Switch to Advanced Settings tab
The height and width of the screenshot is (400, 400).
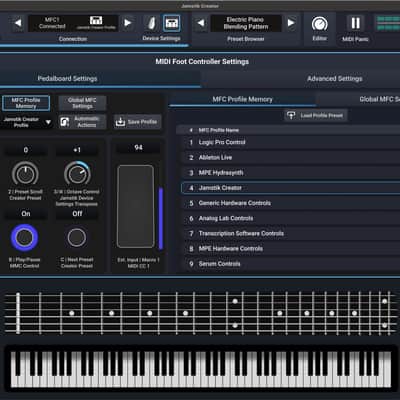tap(335, 79)
